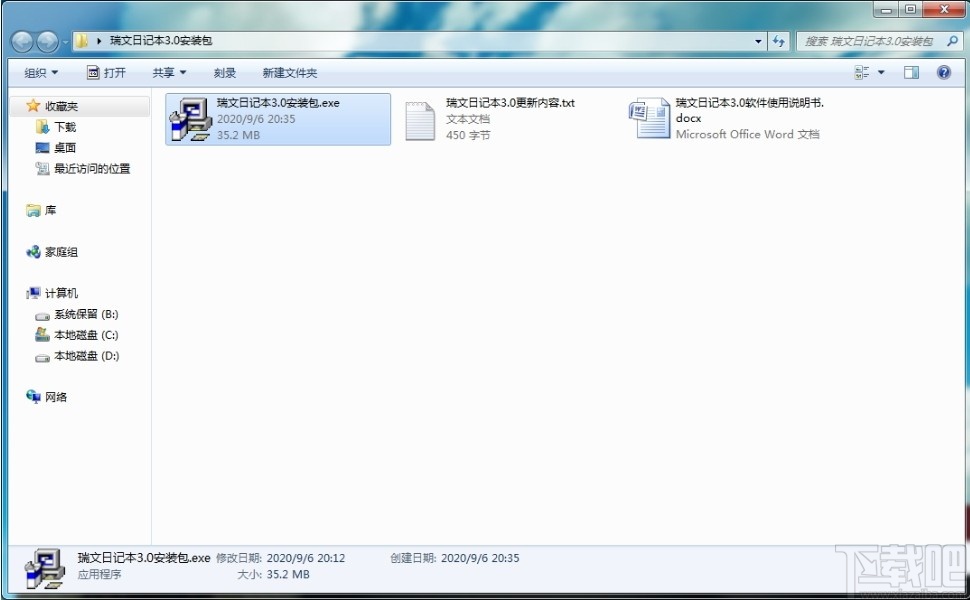Click 2020/9/6 20:35 date under exe file
Viewport: 970px width, 600px height.
tap(256, 119)
